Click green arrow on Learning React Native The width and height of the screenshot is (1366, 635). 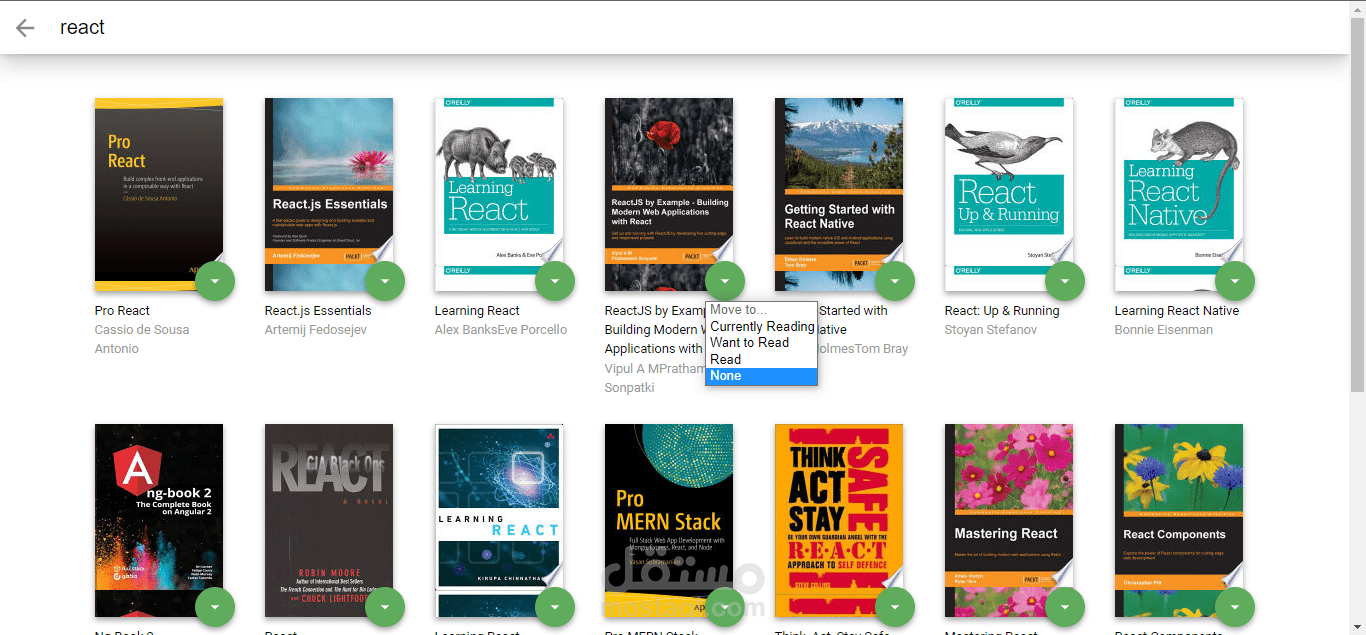(1235, 281)
